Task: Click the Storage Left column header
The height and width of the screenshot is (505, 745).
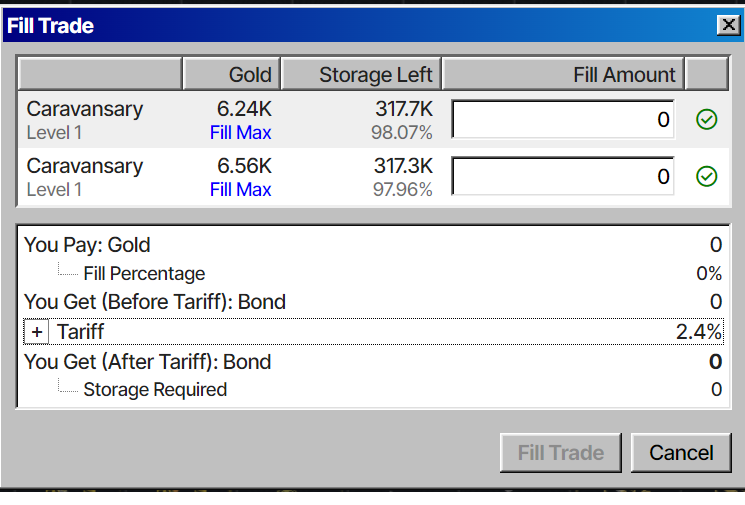Action: [x=361, y=74]
